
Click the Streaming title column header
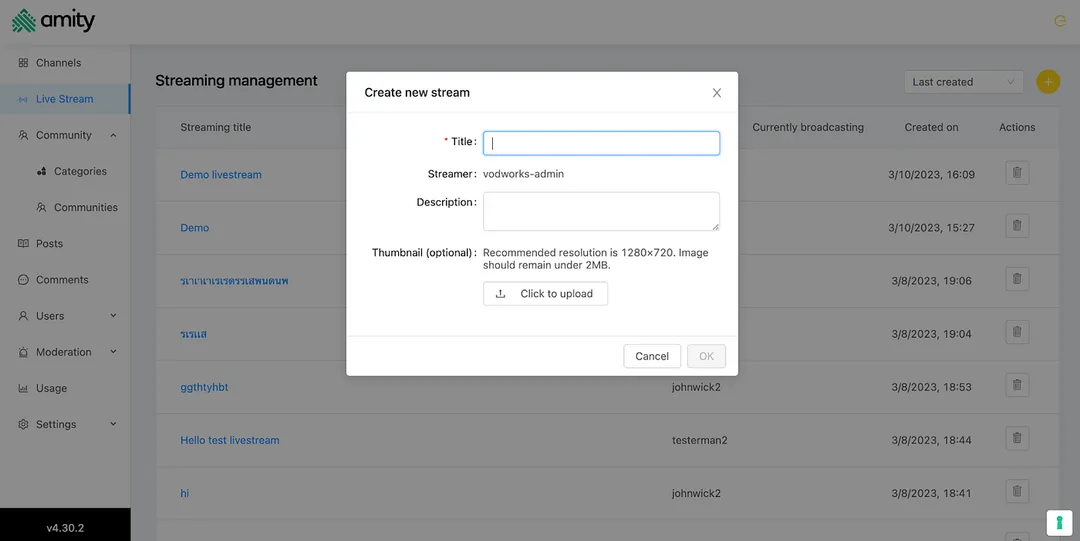pos(216,127)
